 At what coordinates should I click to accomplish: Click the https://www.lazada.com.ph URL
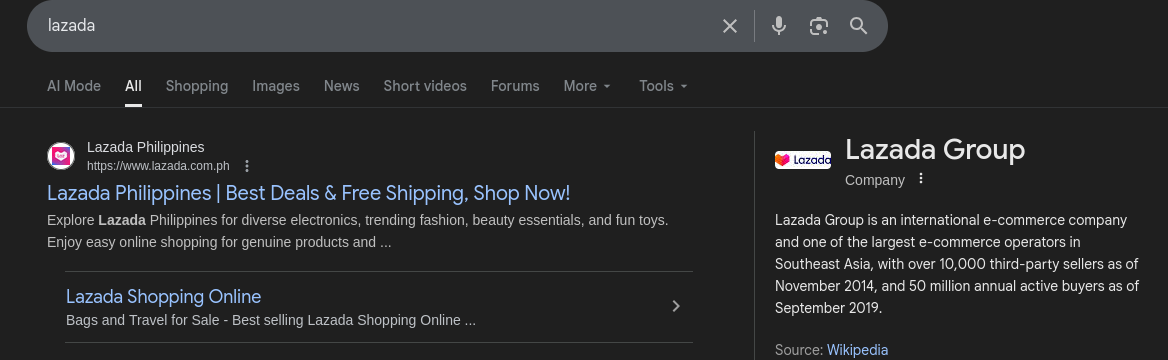point(158,166)
